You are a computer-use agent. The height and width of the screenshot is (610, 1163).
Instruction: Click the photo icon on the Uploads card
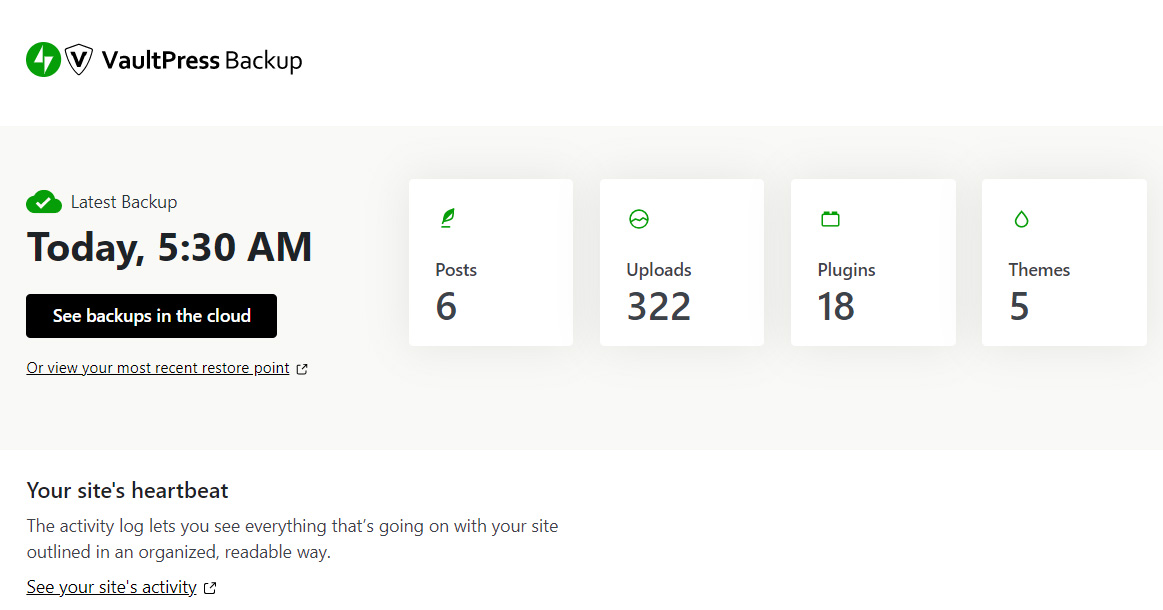pos(638,218)
